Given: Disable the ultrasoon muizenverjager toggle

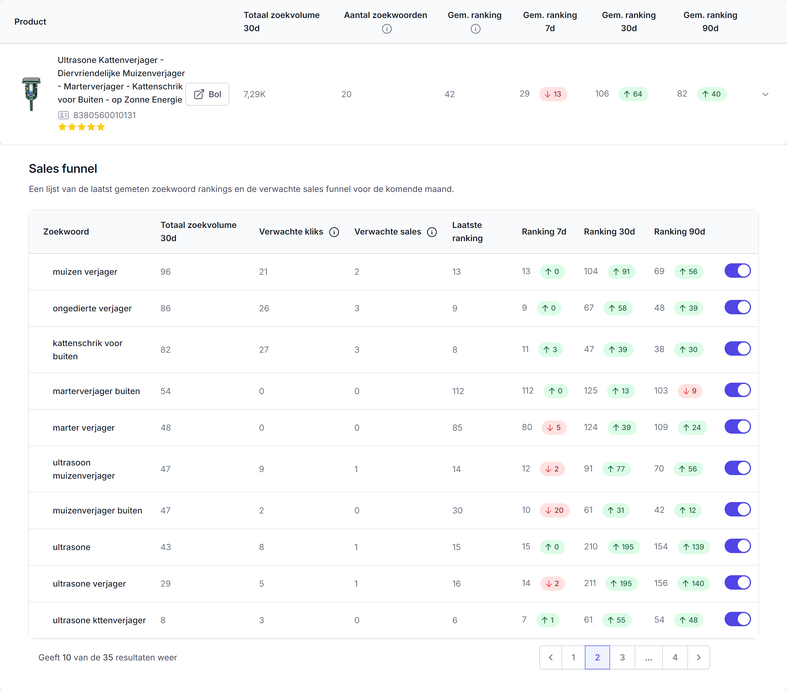Looking at the screenshot, I should [x=737, y=468].
